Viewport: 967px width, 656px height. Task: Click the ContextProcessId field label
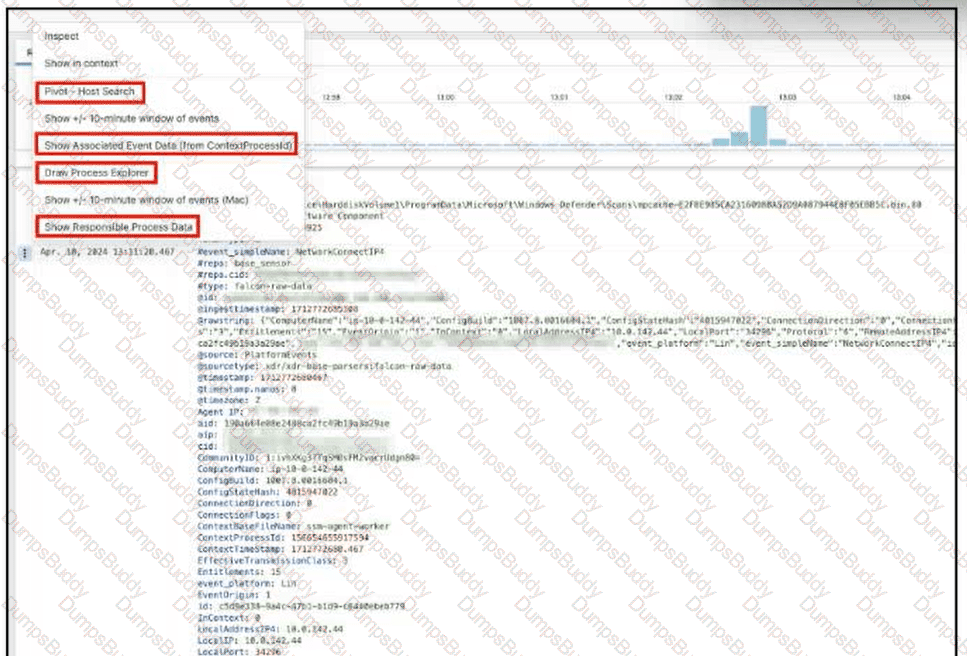tap(242, 538)
